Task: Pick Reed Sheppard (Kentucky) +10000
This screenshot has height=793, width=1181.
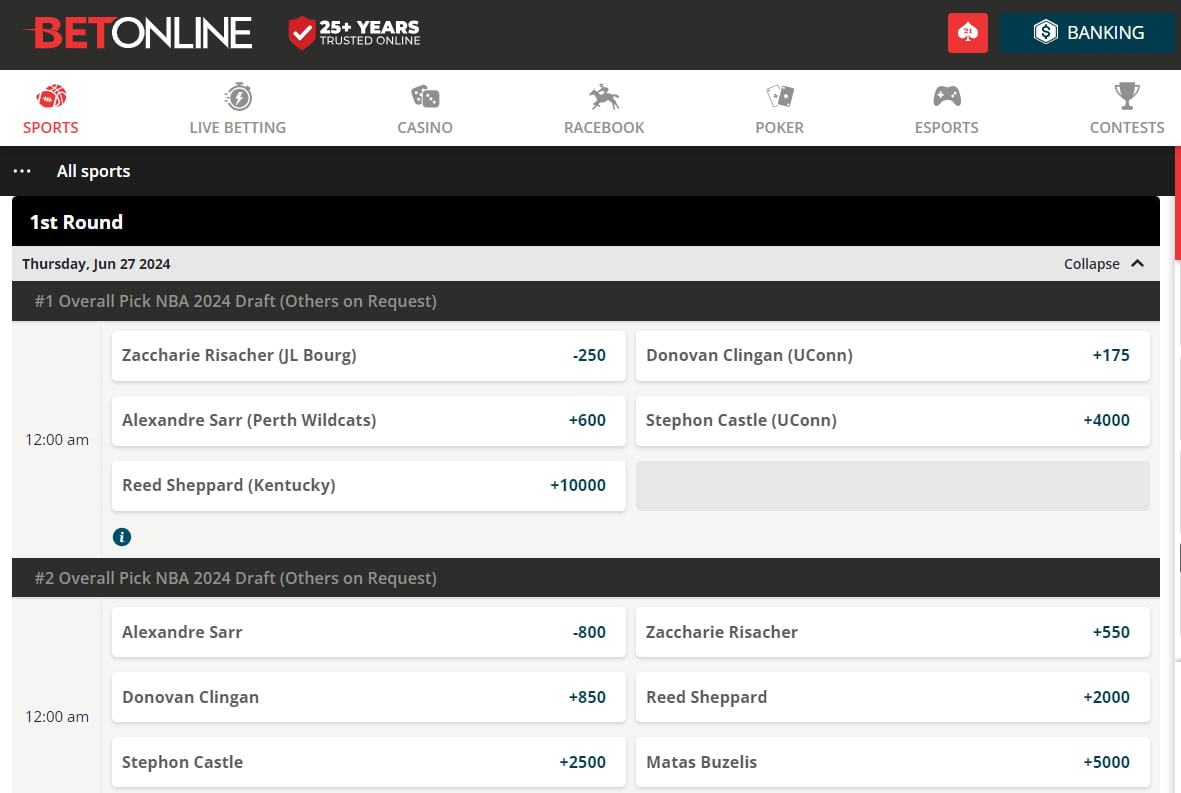Action: (x=368, y=486)
